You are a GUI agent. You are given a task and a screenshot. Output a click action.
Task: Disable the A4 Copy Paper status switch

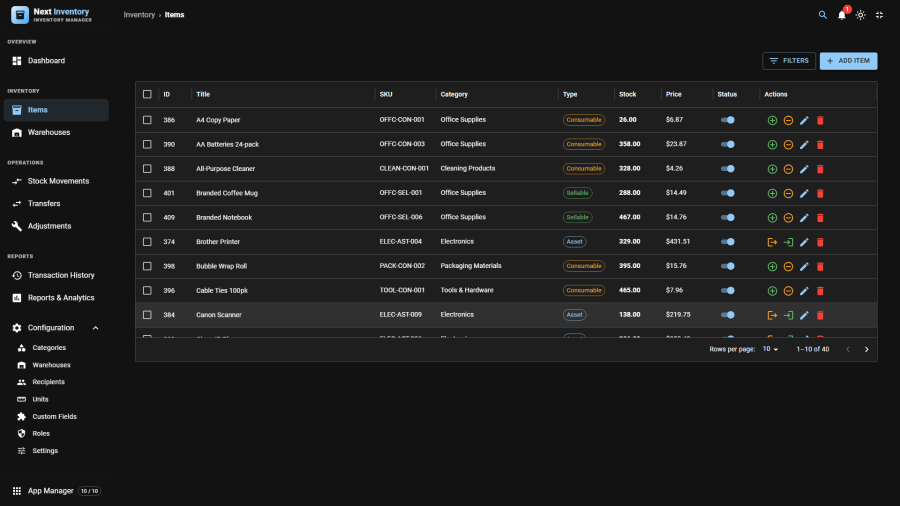point(727,120)
